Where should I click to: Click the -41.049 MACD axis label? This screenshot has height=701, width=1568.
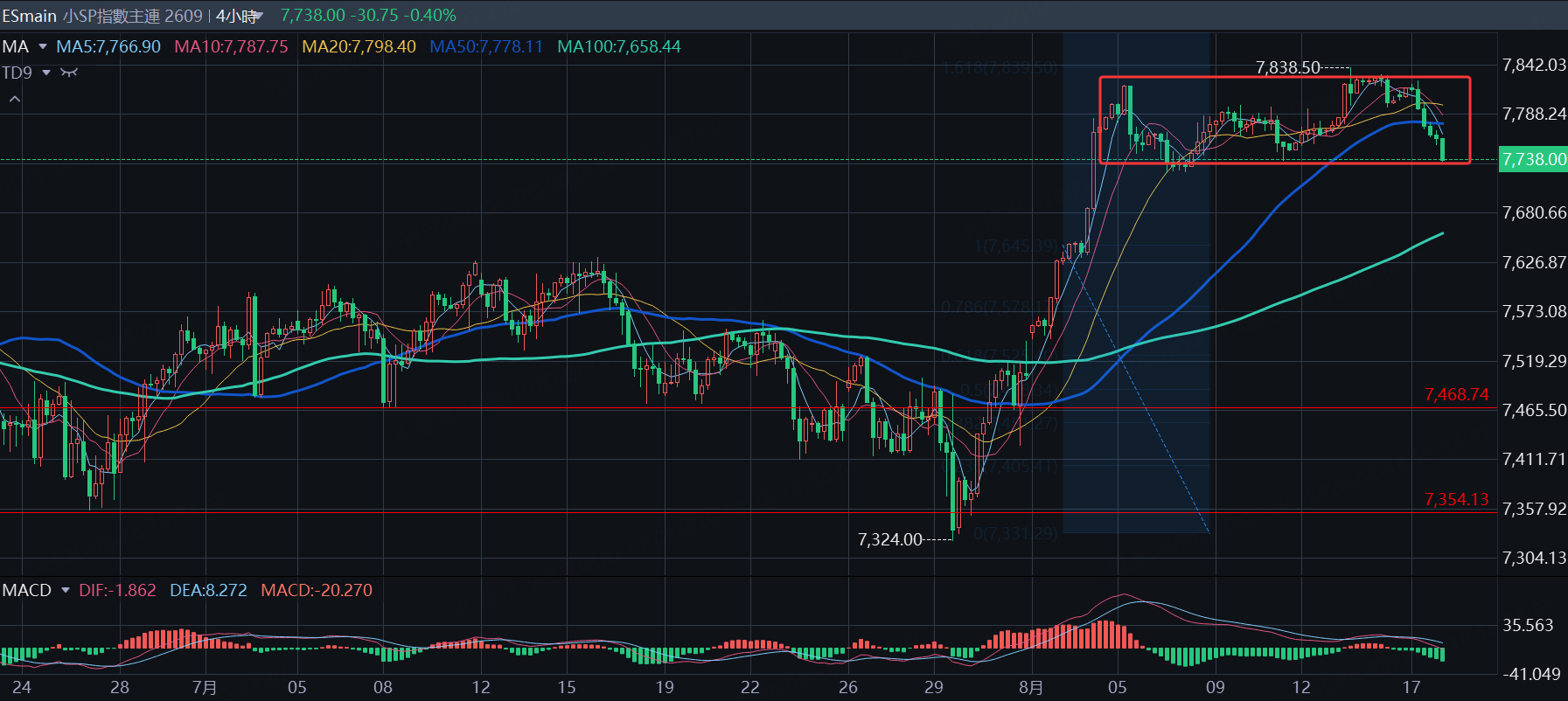click(x=1531, y=675)
